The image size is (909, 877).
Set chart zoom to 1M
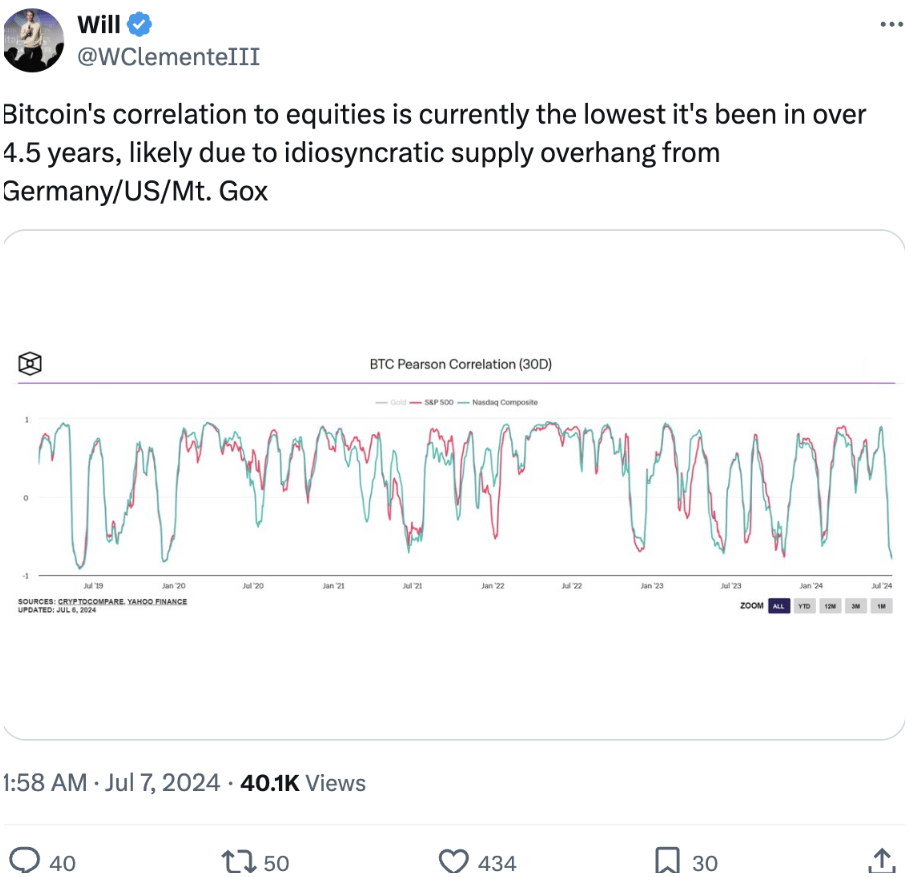(882, 606)
